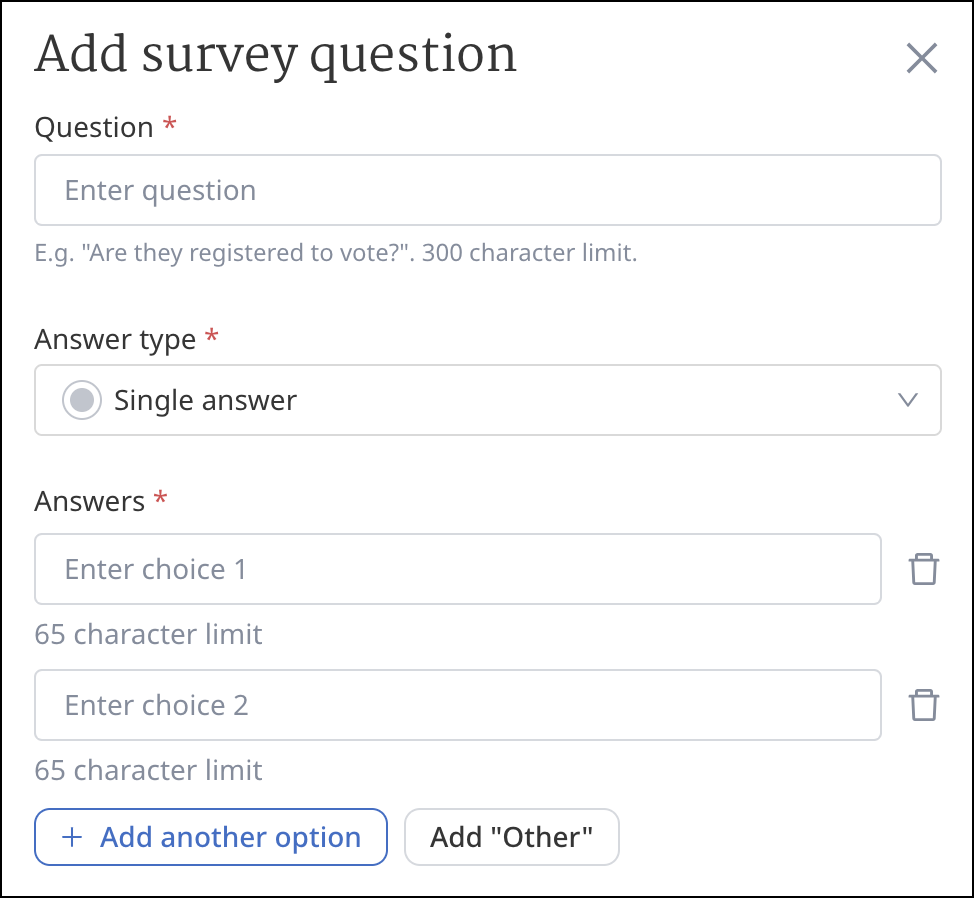Click the Add survey question heading

[x=275, y=55]
